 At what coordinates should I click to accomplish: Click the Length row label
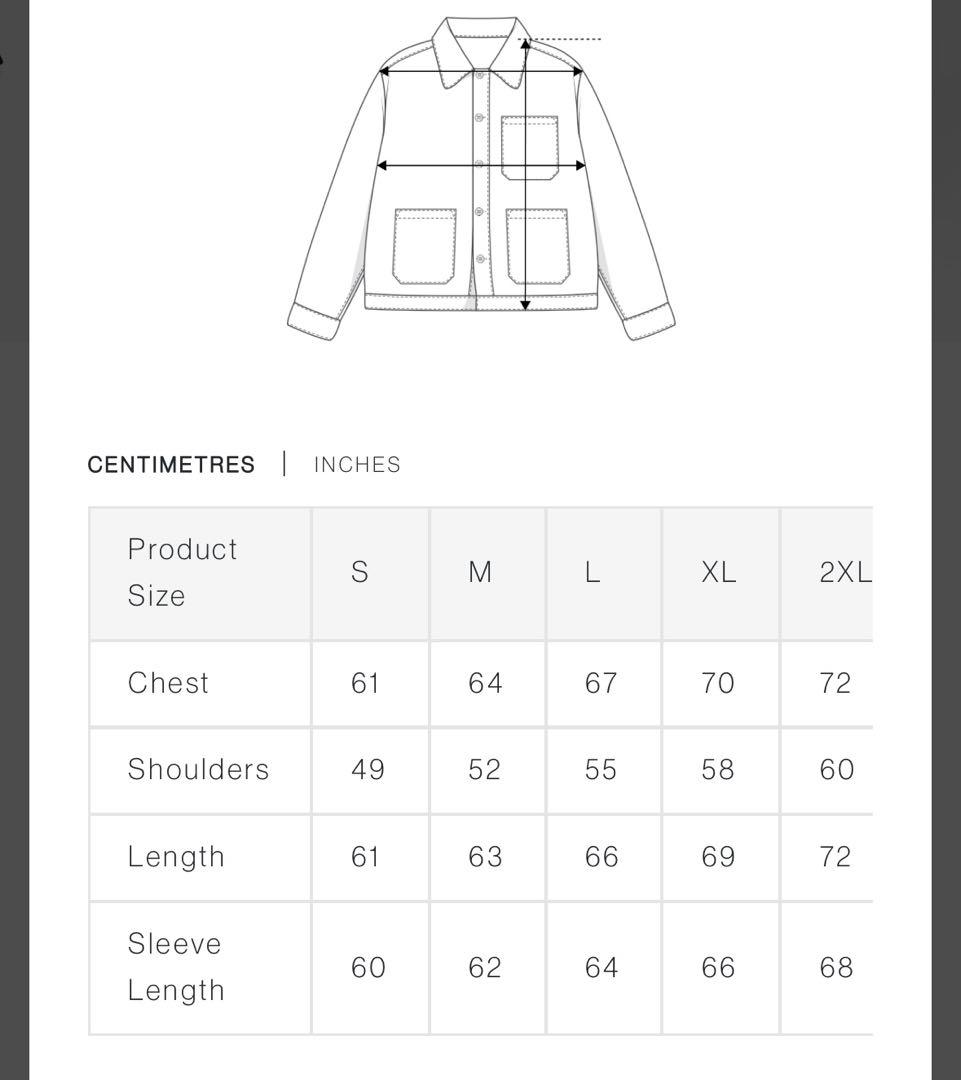tap(176, 857)
